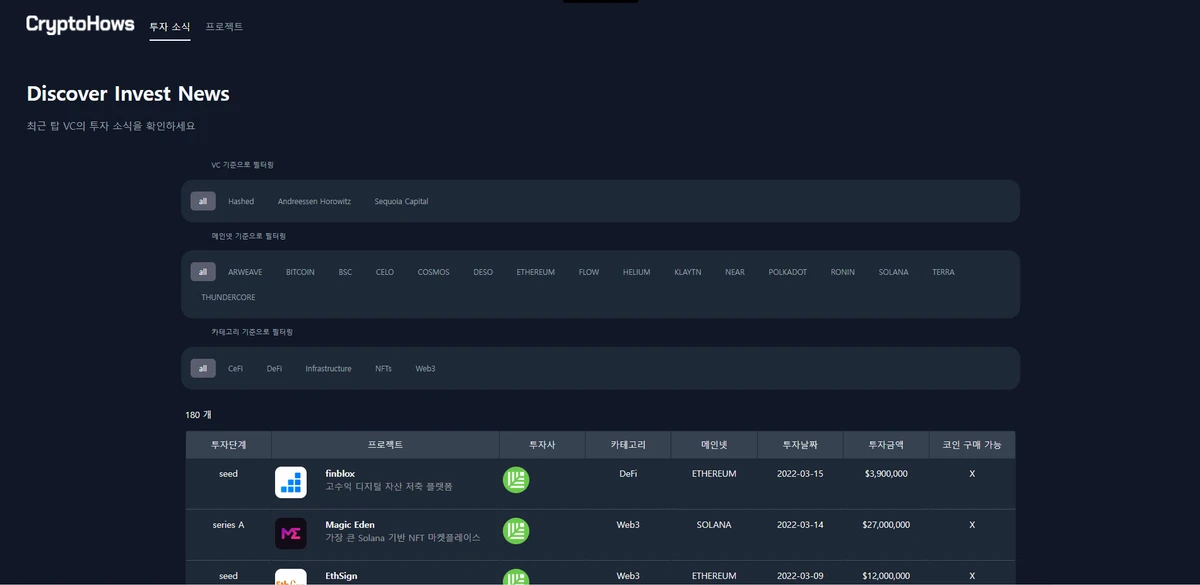
Task: Click the 투자금액 column header
Action: [x=886, y=445]
